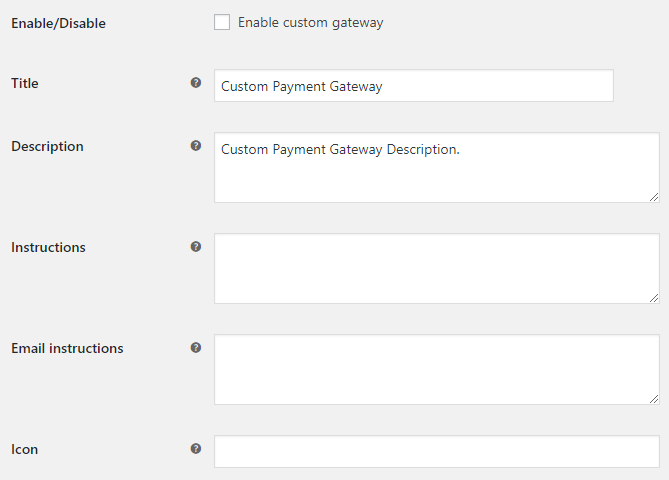
Task: Place the cursor in the Instructions textarea
Action: tap(437, 269)
